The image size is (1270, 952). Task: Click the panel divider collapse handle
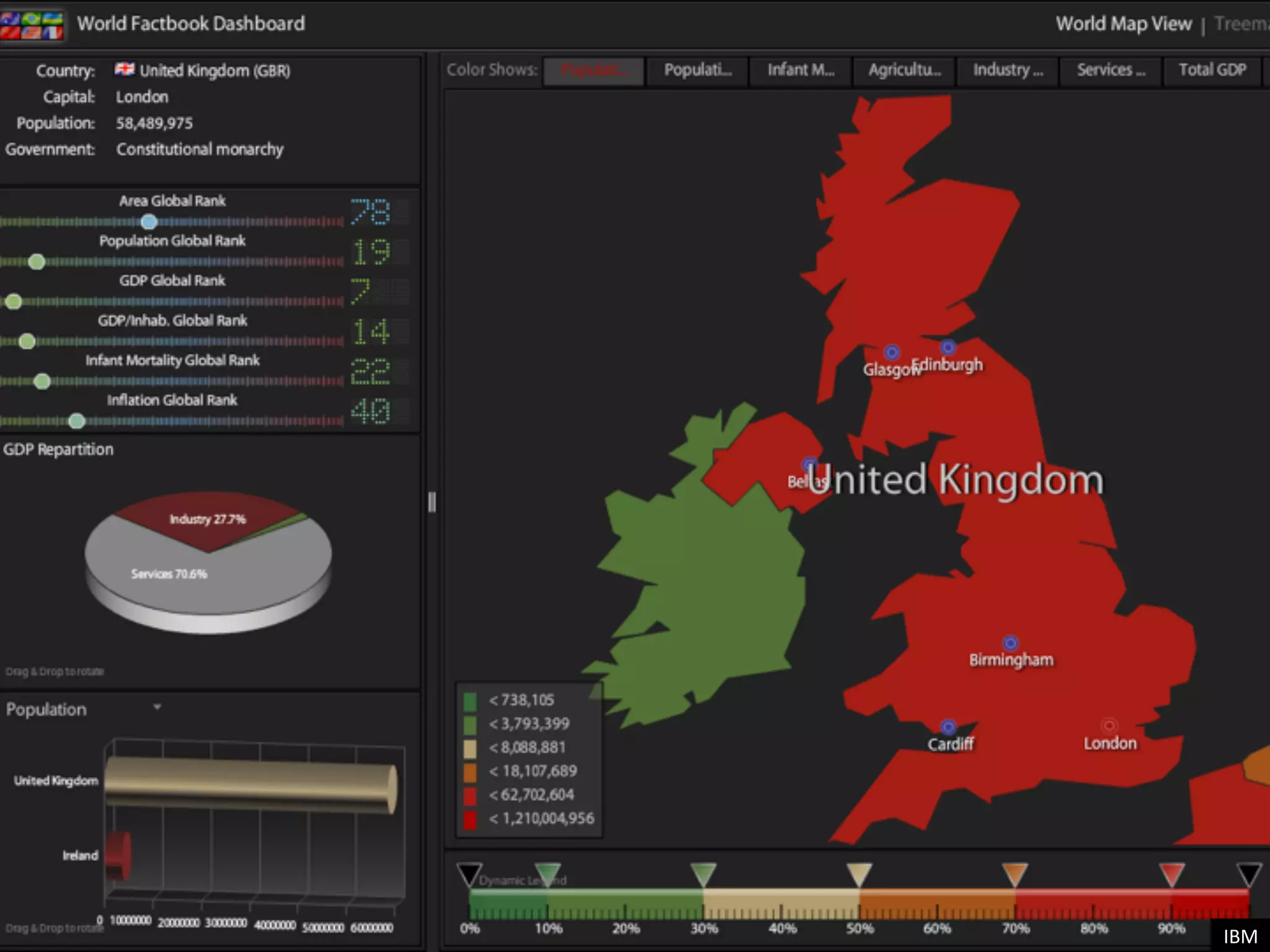(x=432, y=502)
